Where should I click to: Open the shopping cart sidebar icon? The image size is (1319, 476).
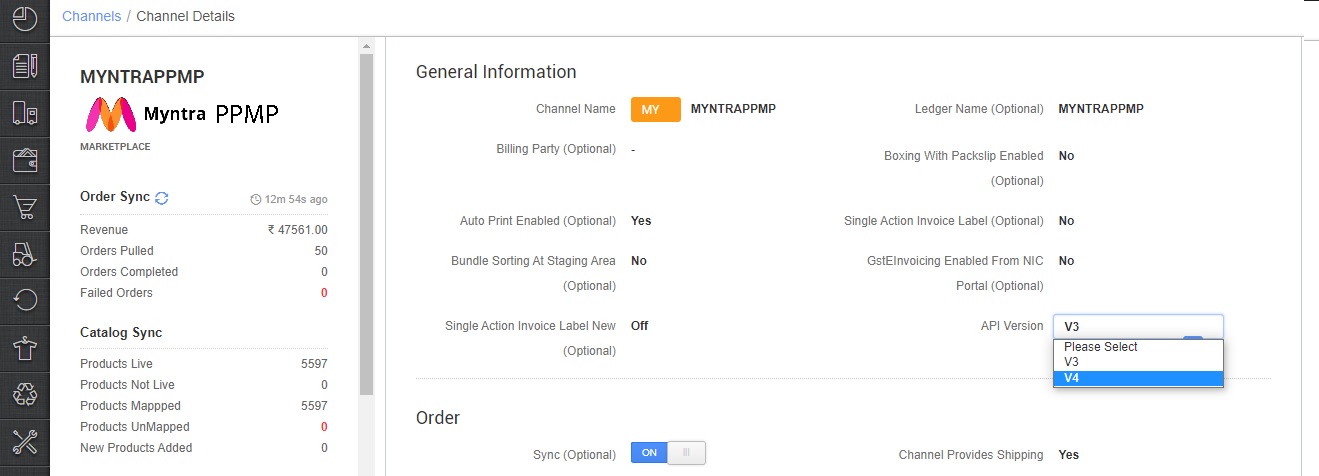(x=25, y=208)
